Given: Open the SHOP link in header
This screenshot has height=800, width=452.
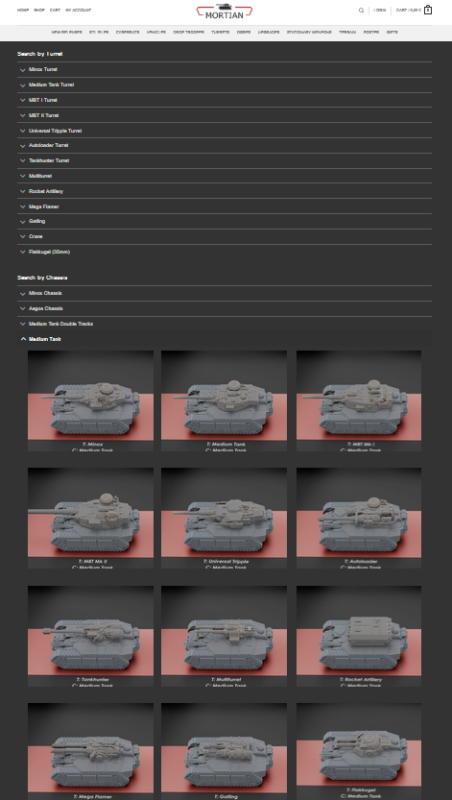Looking at the screenshot, I should 39,10.
